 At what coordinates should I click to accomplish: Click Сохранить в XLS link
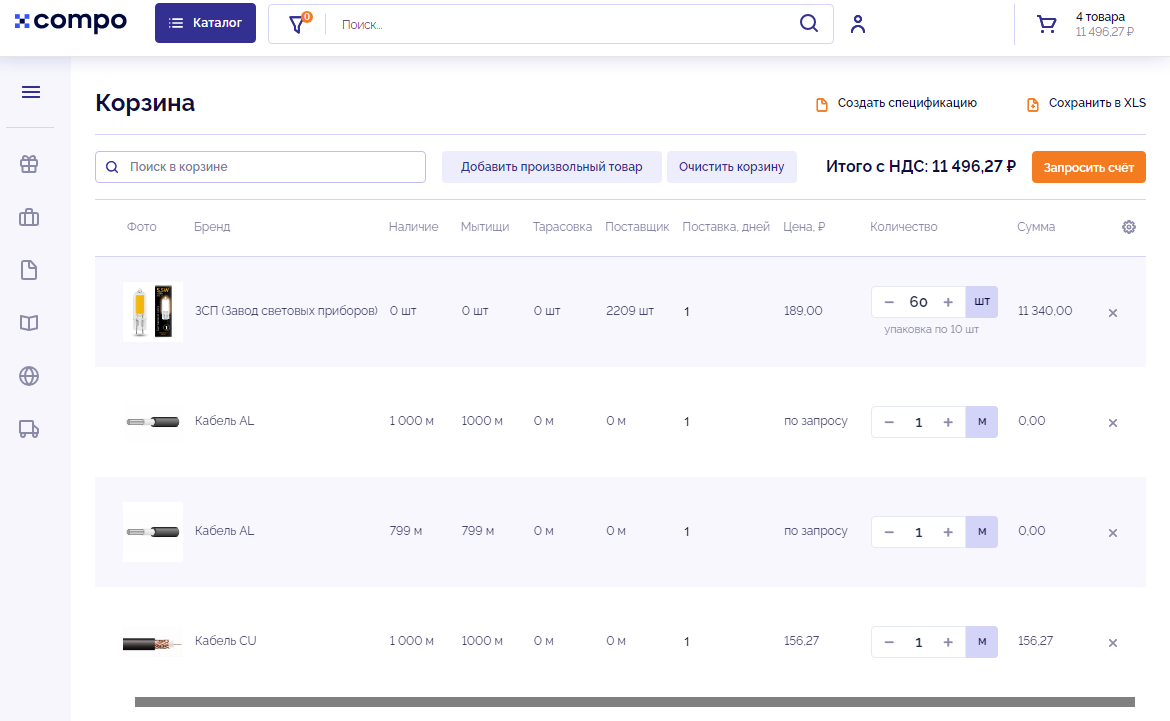point(1086,103)
